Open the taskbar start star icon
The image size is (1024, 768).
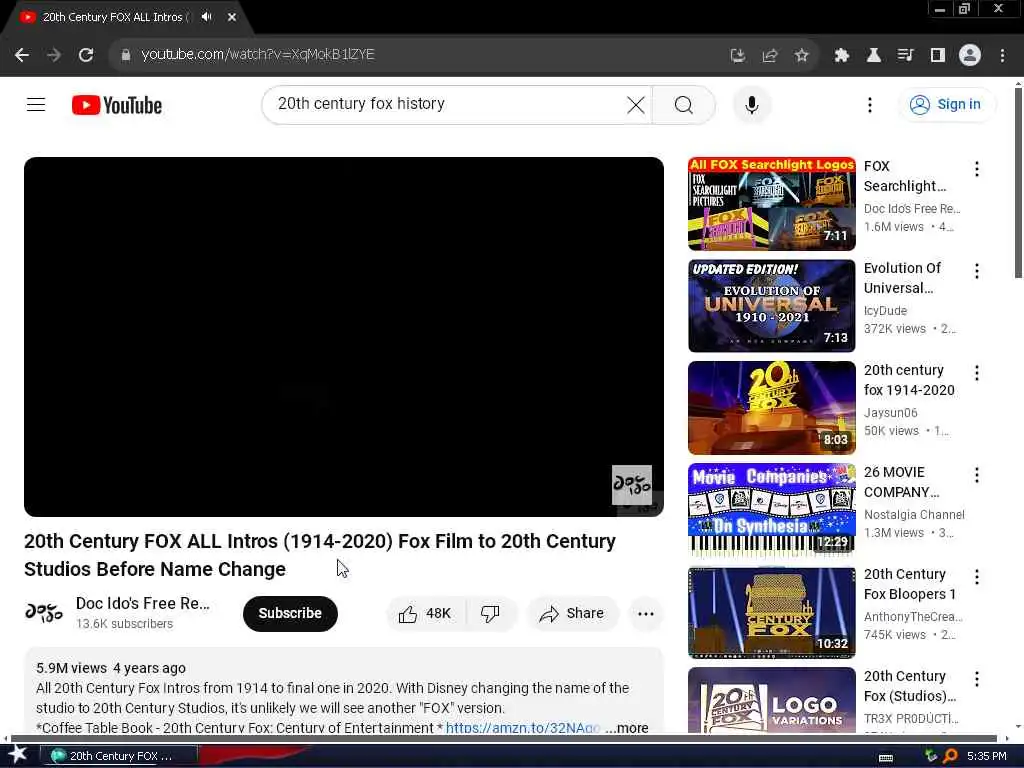(17, 755)
